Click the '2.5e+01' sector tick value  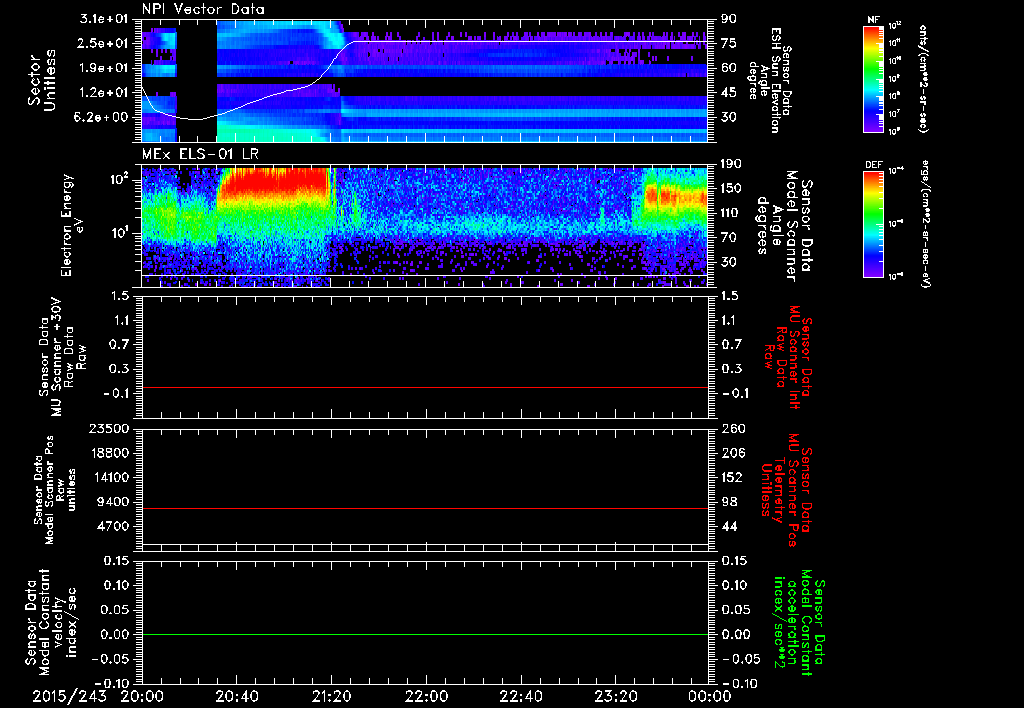point(105,43)
